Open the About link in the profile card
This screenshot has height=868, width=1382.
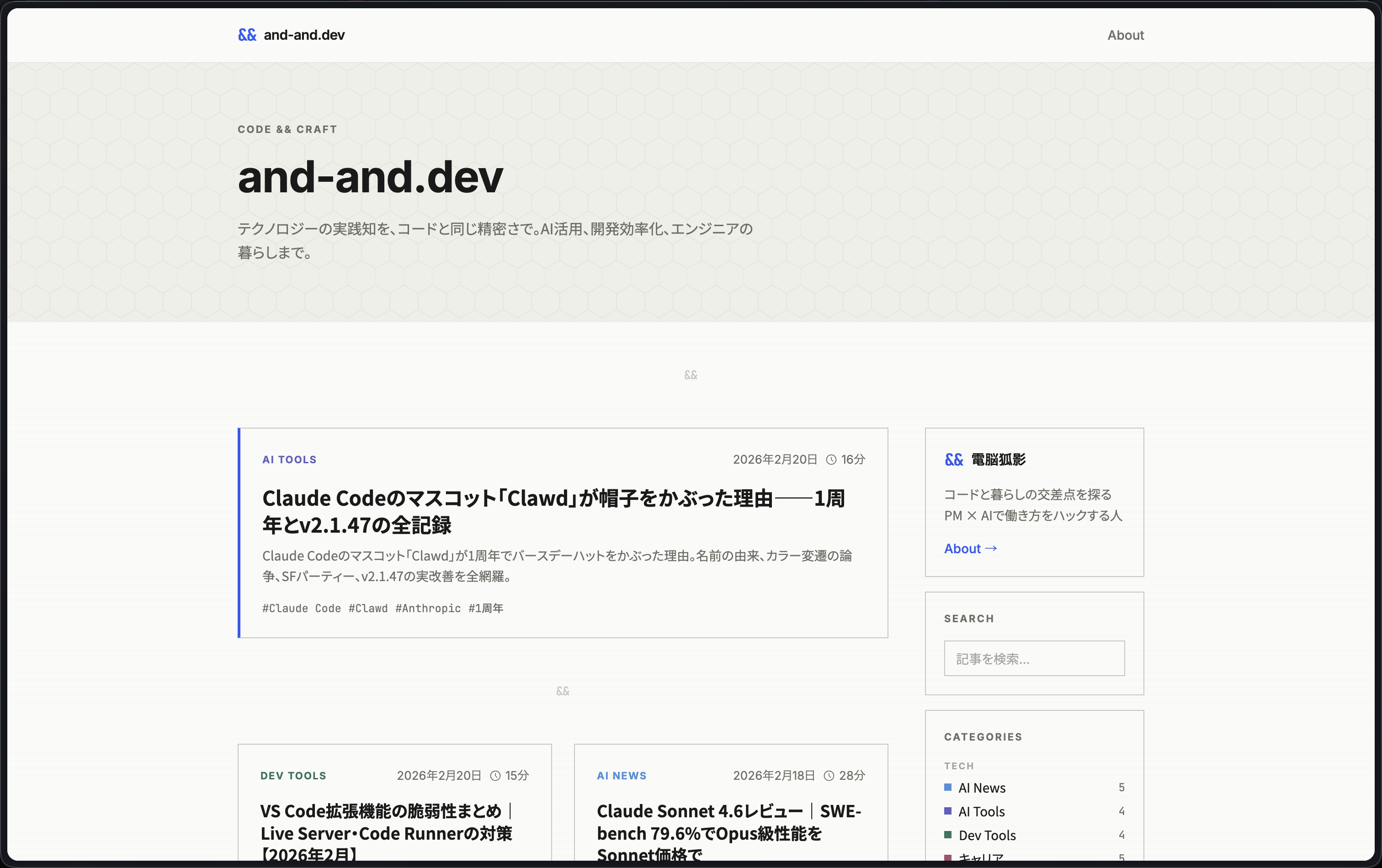[x=970, y=548]
